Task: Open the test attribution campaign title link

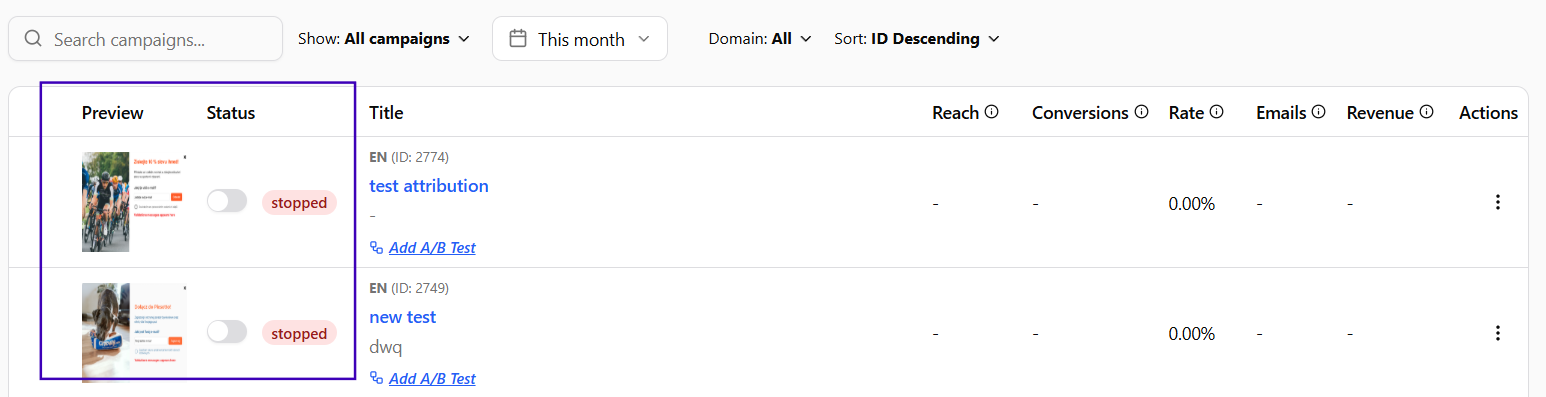Action: (429, 186)
